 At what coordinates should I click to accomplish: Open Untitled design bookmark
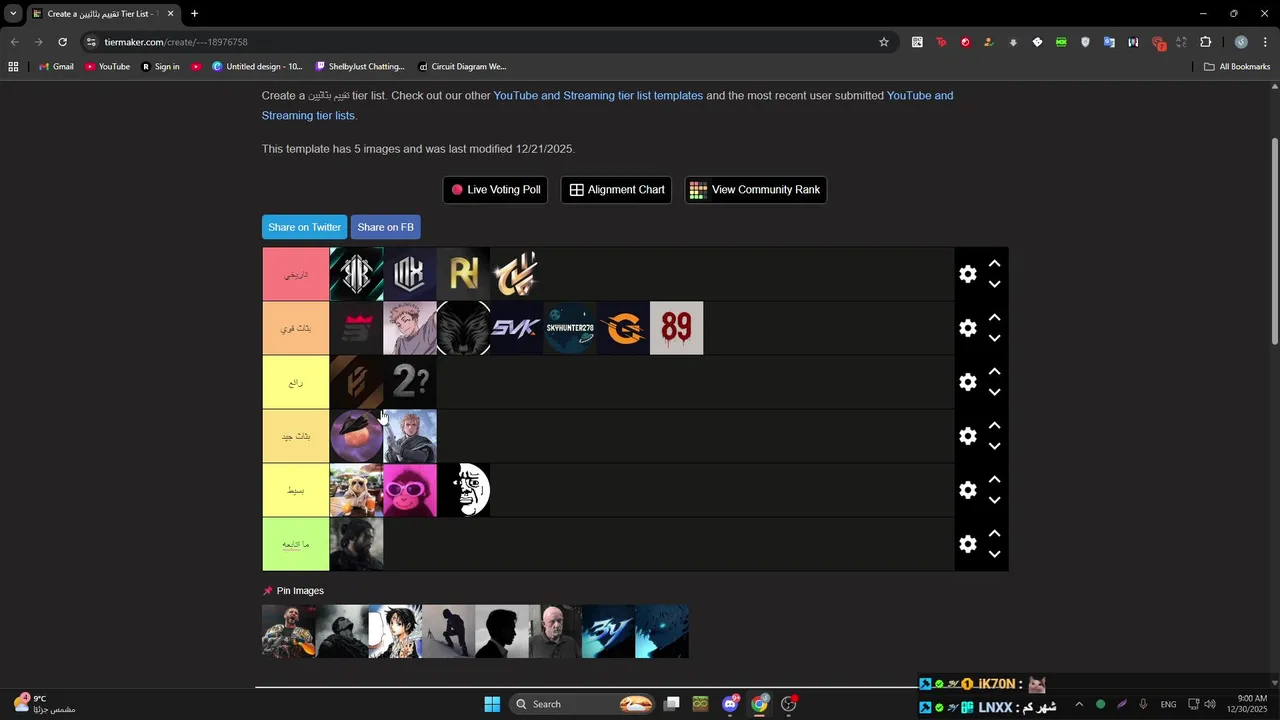coord(257,67)
